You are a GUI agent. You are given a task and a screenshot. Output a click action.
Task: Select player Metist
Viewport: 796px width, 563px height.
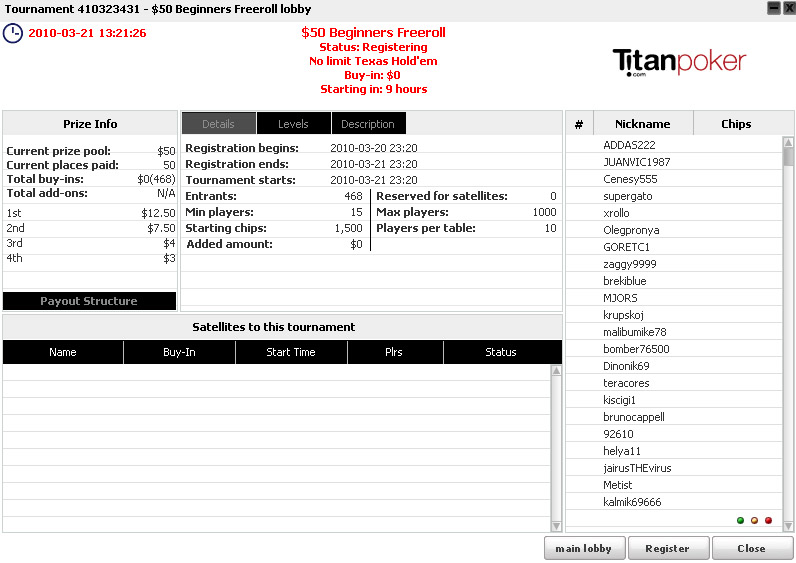674,485
